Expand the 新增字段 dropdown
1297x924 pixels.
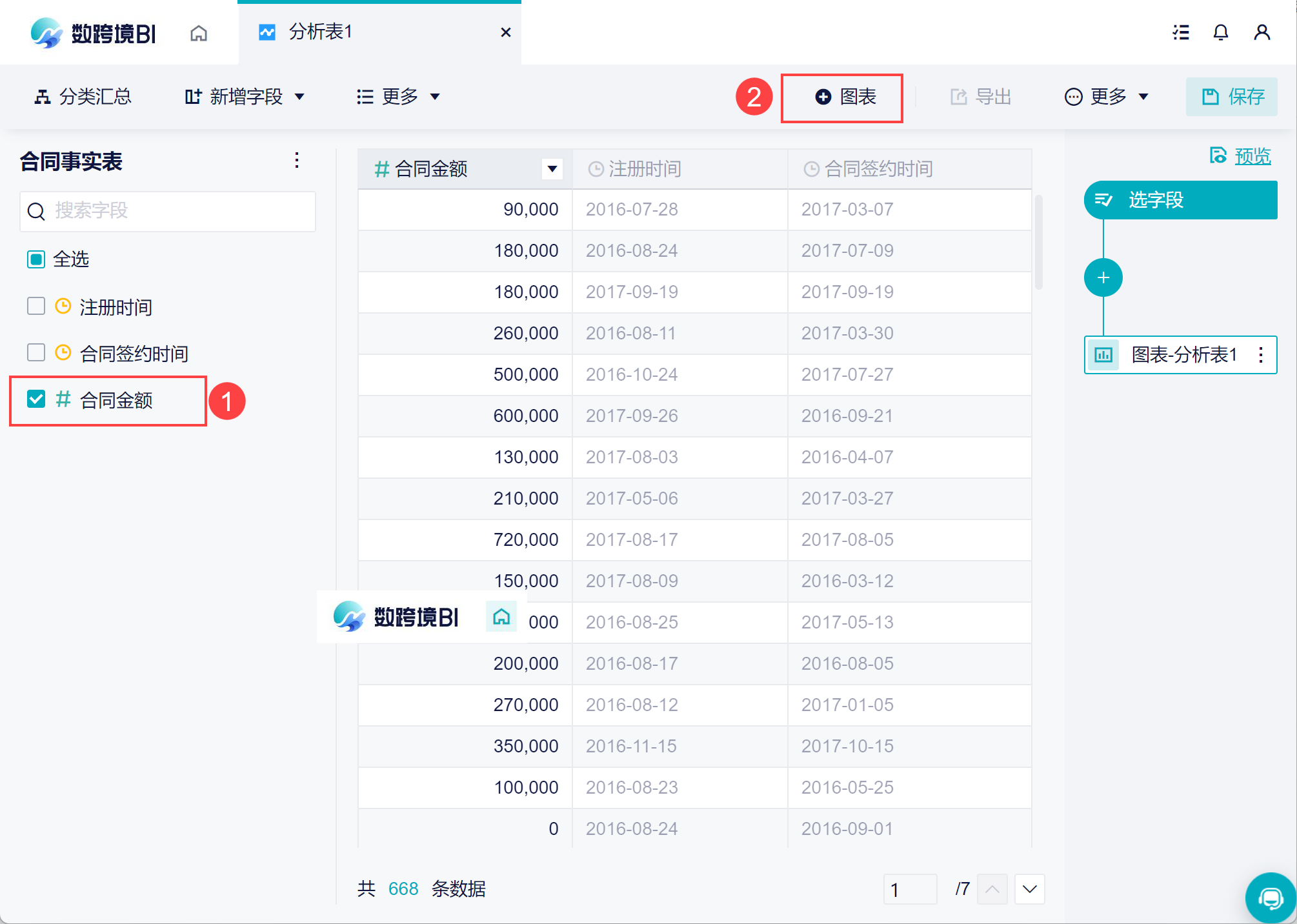click(244, 97)
